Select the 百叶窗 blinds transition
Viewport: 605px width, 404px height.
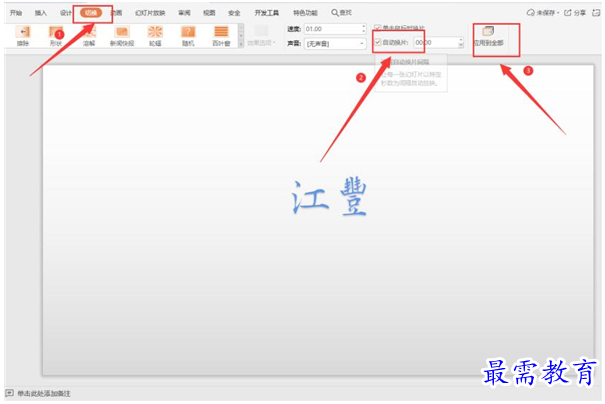(221, 36)
